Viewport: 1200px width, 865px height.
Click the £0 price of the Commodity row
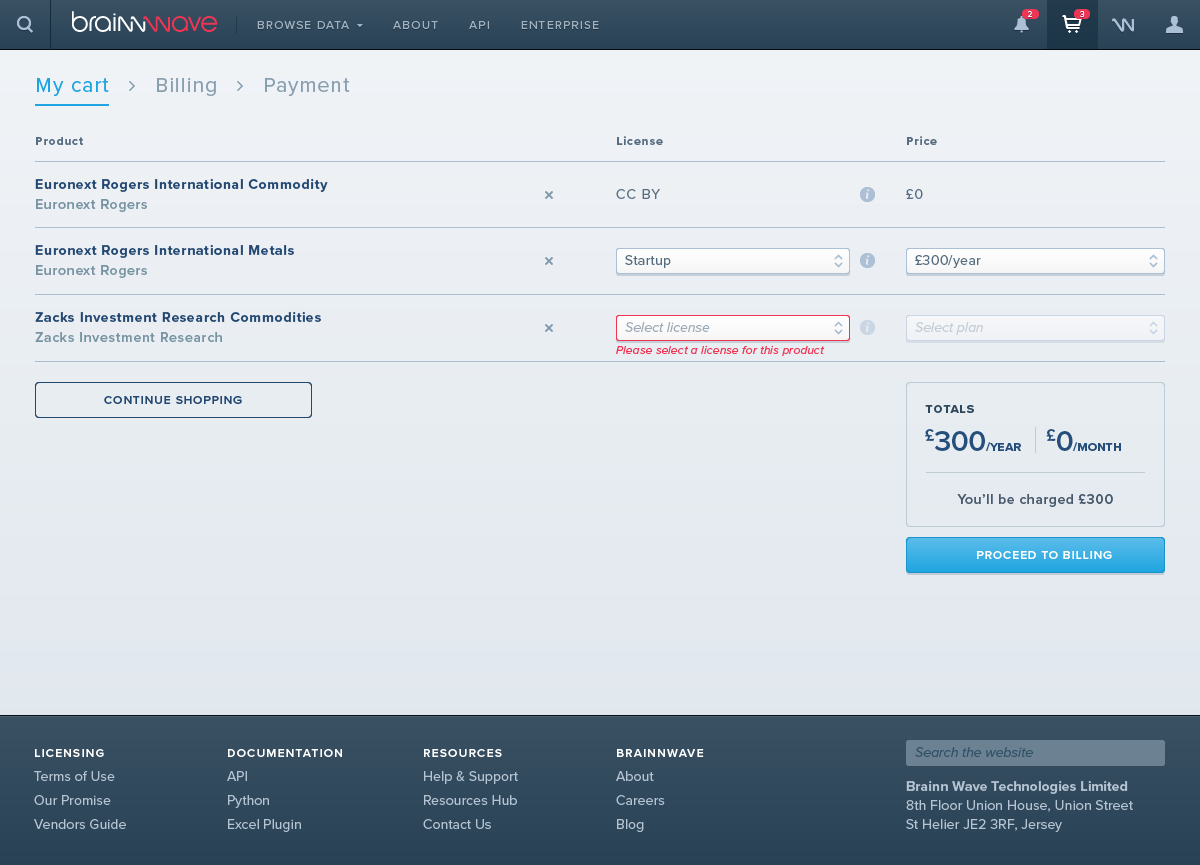[x=915, y=195]
